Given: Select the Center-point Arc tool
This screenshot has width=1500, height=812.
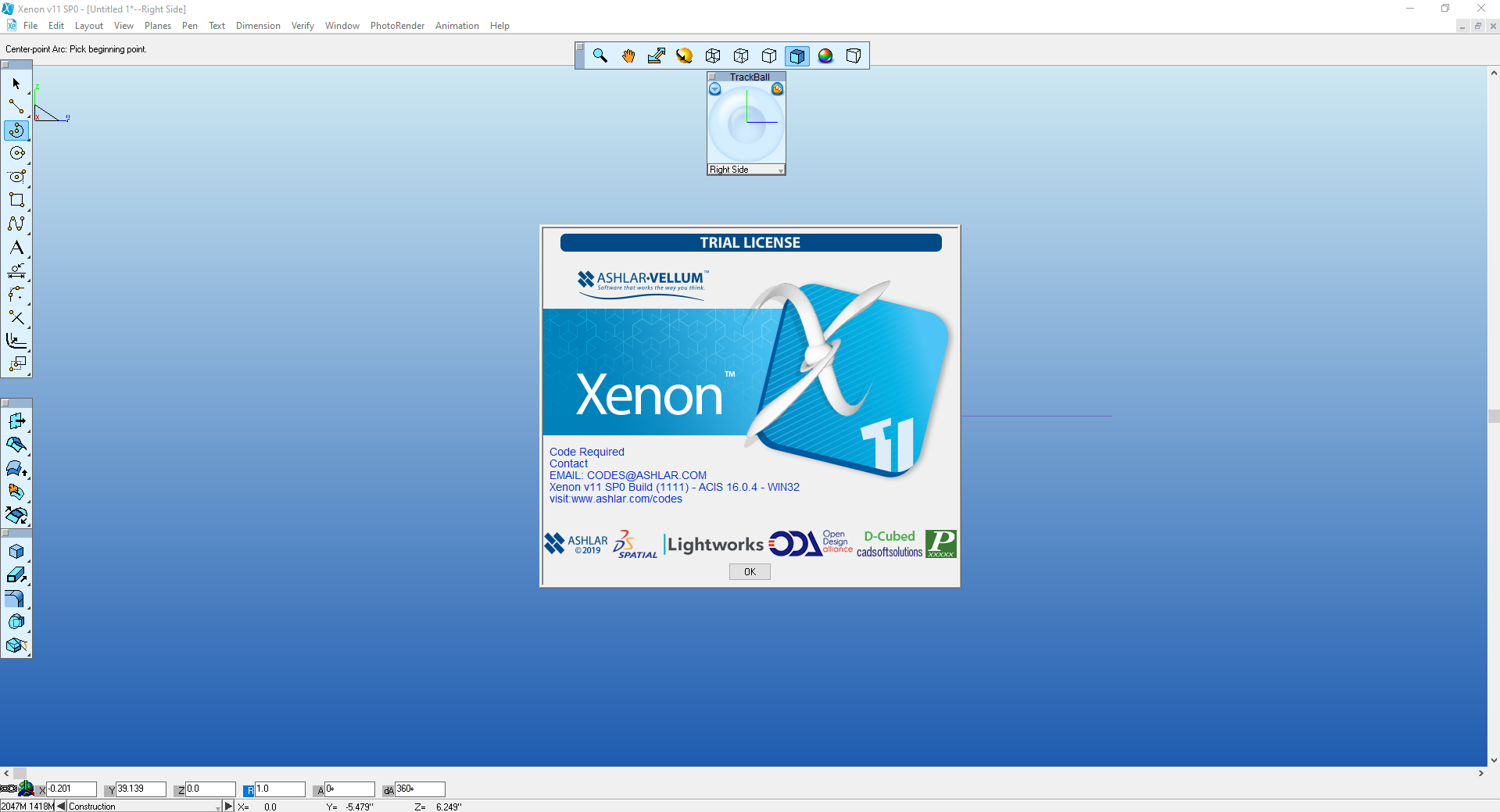Looking at the screenshot, I should pos(16,130).
